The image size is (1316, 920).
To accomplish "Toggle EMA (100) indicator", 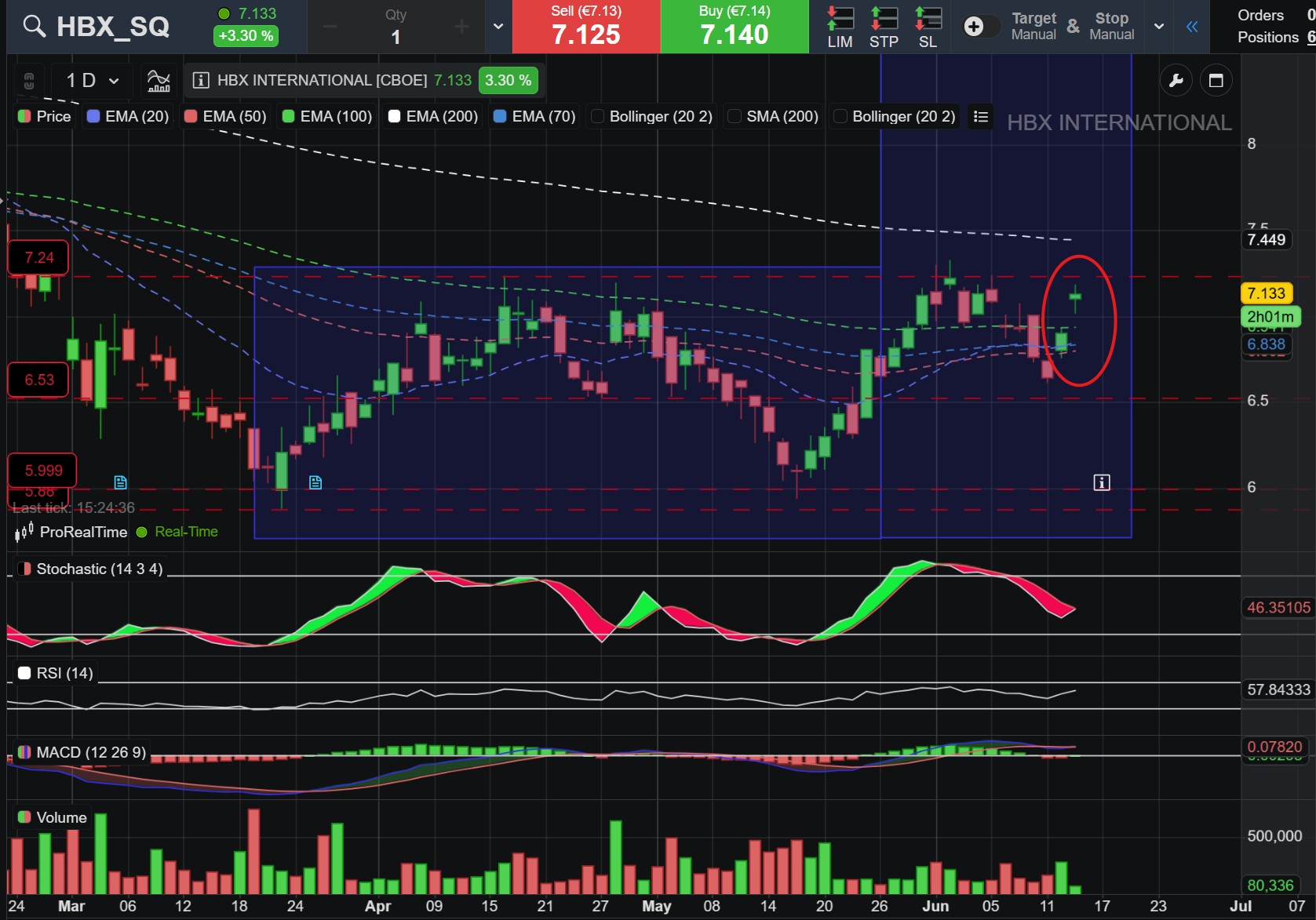I will pyautogui.click(x=326, y=116).
